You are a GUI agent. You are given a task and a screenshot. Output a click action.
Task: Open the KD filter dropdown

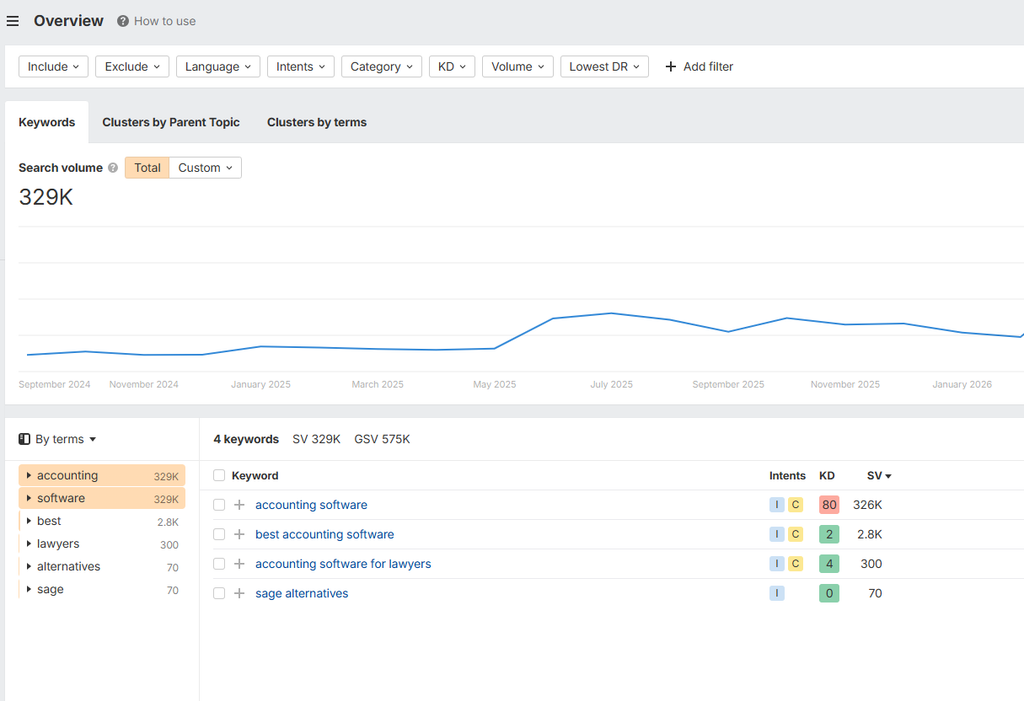tap(452, 67)
